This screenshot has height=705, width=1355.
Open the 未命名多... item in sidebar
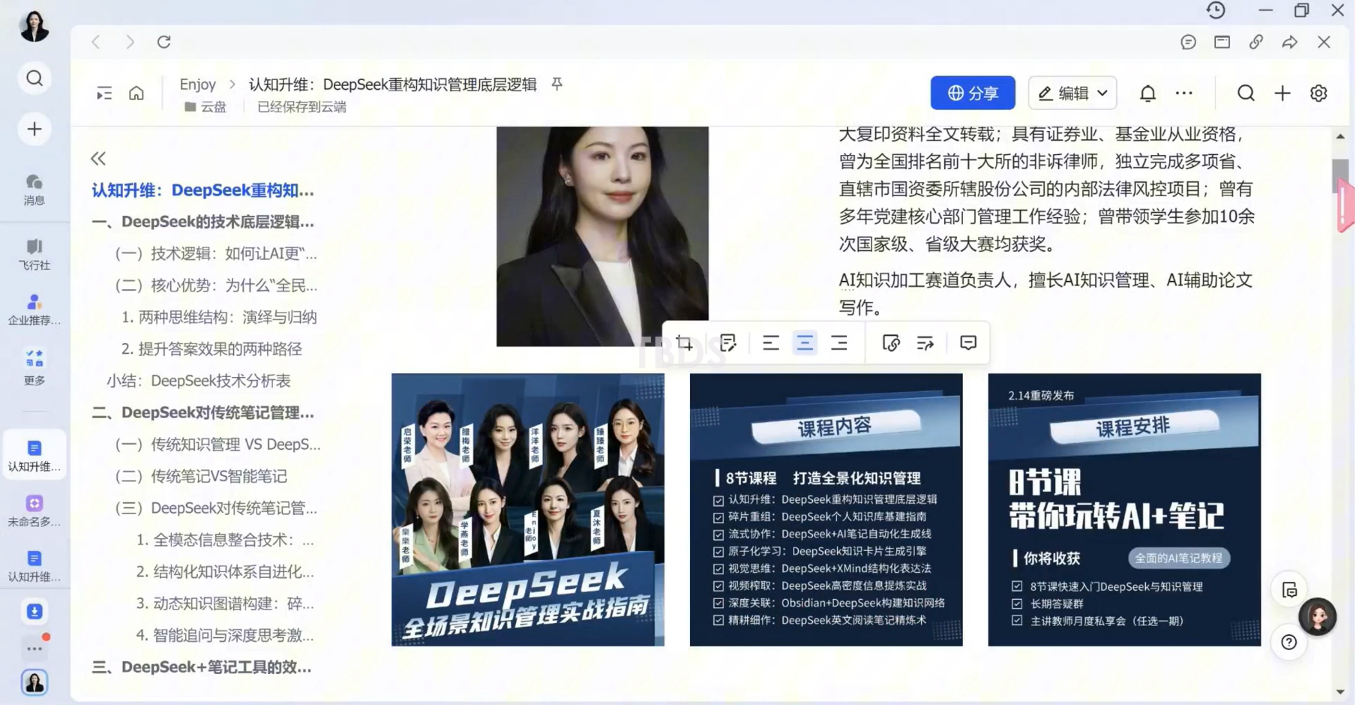(x=34, y=511)
